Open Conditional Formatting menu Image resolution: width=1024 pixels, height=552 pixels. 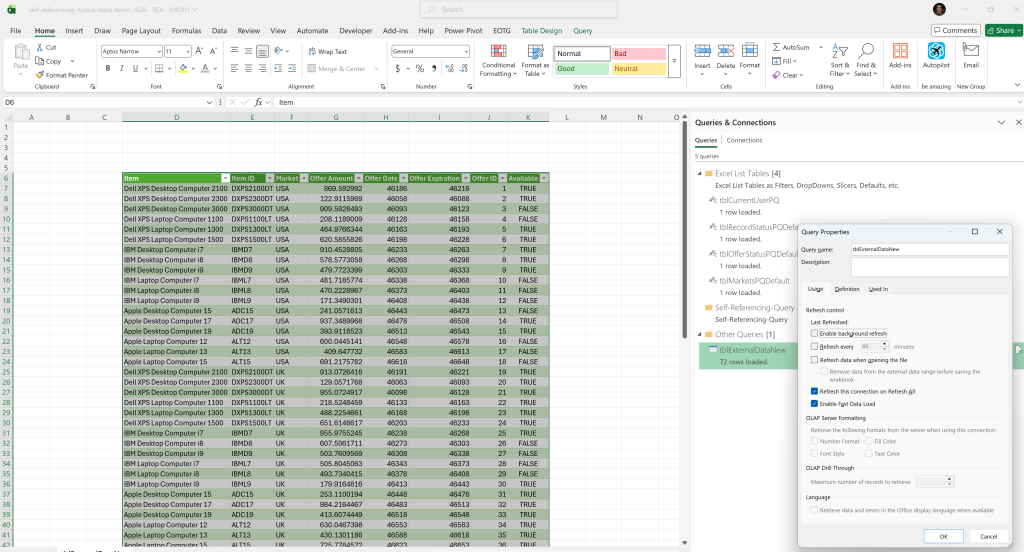(x=498, y=61)
